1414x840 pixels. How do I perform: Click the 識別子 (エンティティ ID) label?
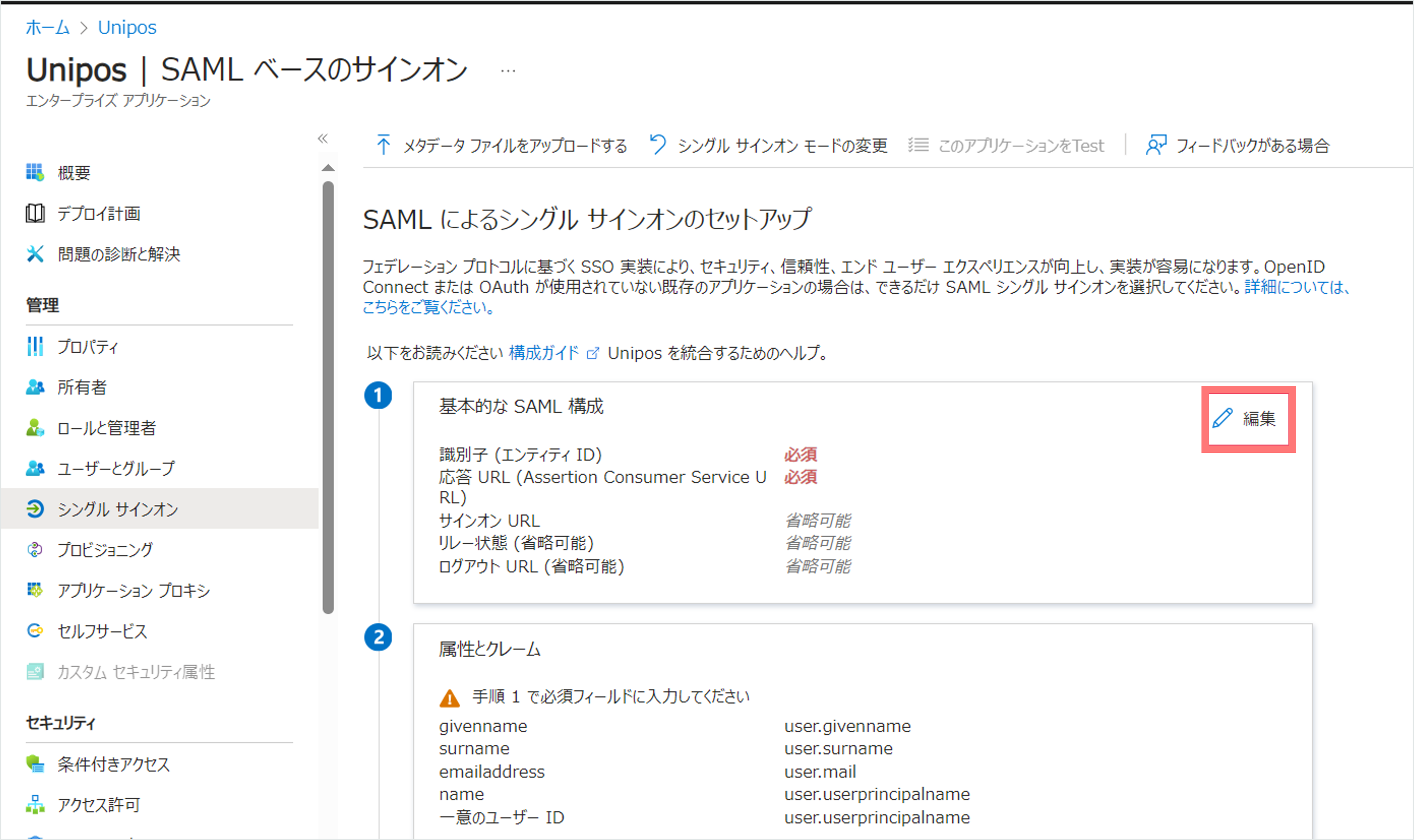[x=520, y=454]
